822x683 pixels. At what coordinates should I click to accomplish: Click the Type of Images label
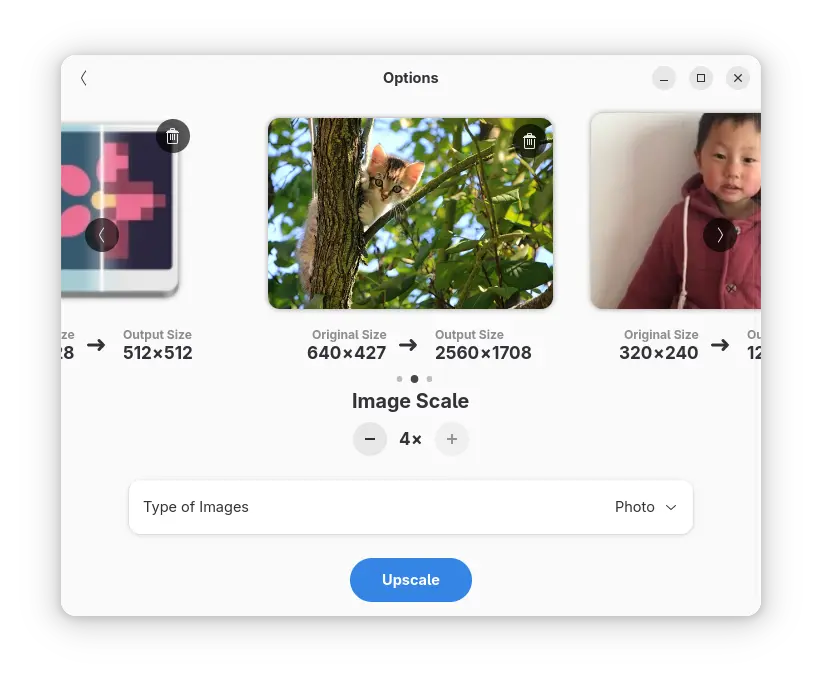[x=196, y=507]
